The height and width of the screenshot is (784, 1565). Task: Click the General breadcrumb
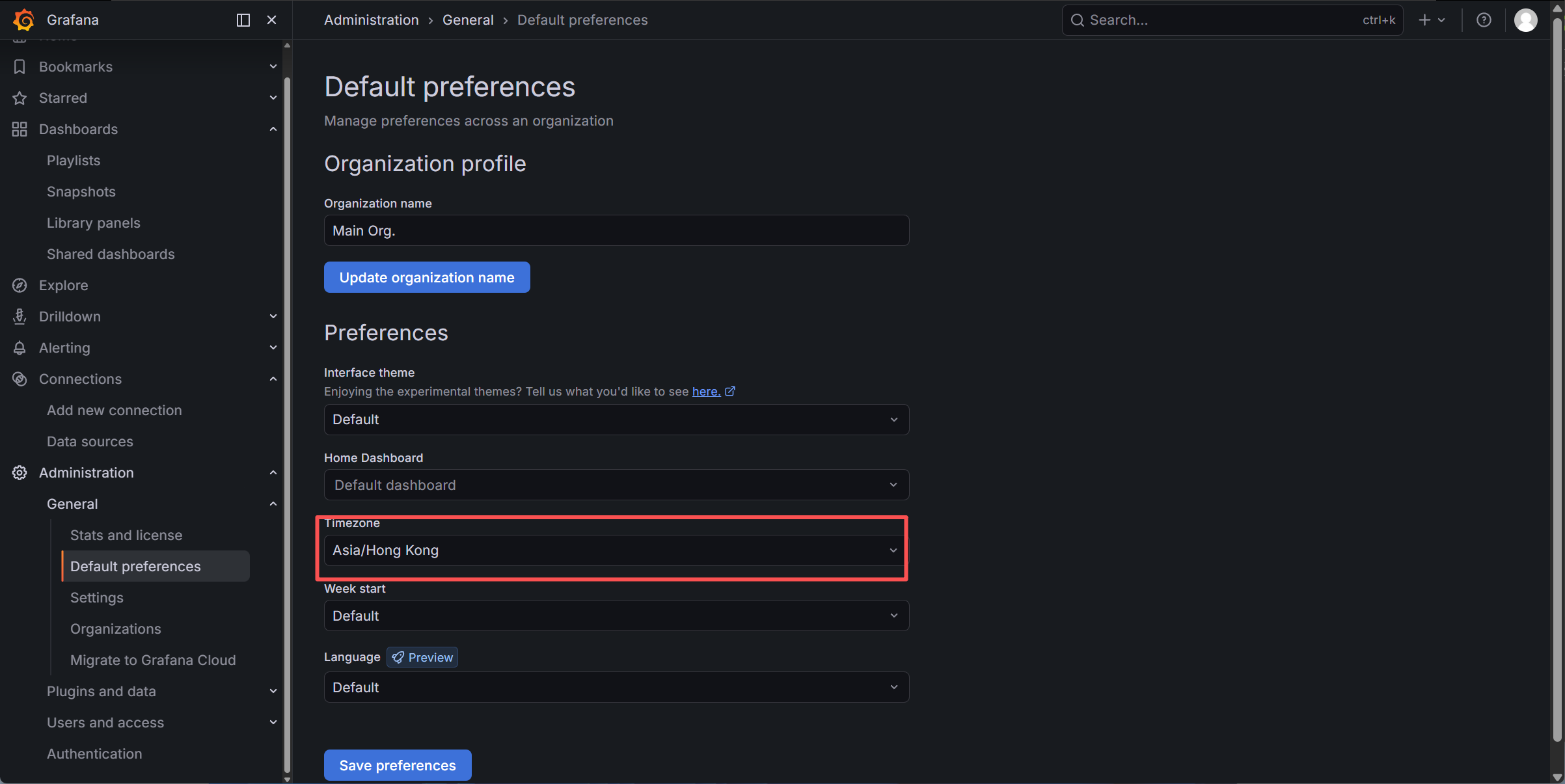(x=468, y=20)
